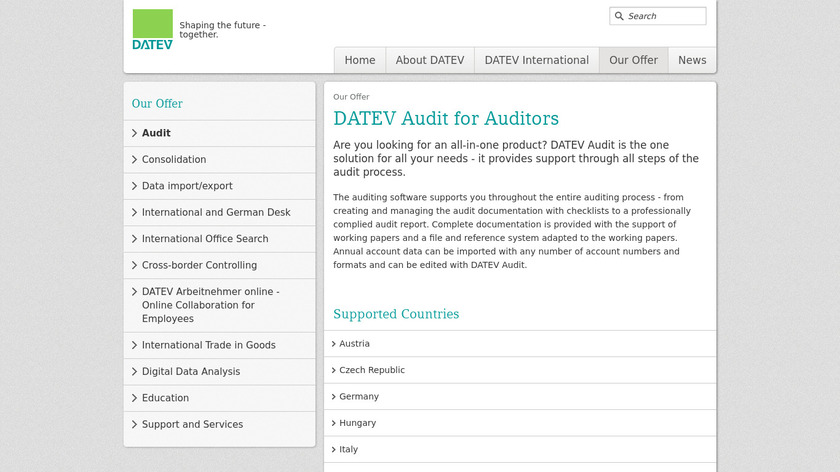The image size is (840, 472).
Task: Go to the DATEV International tab
Action: [x=537, y=60]
